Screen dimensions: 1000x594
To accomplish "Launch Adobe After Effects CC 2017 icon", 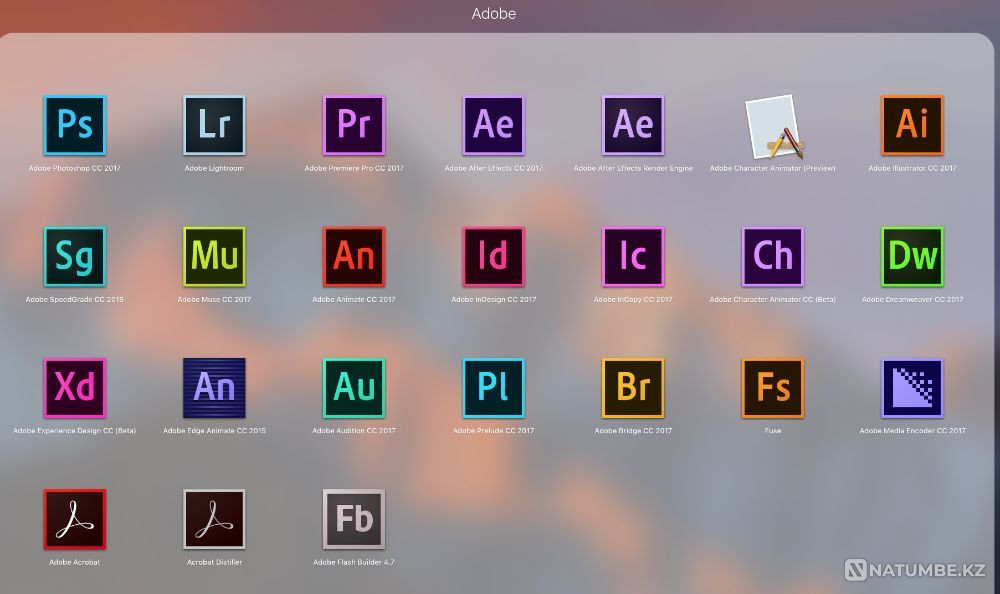I will click(494, 125).
